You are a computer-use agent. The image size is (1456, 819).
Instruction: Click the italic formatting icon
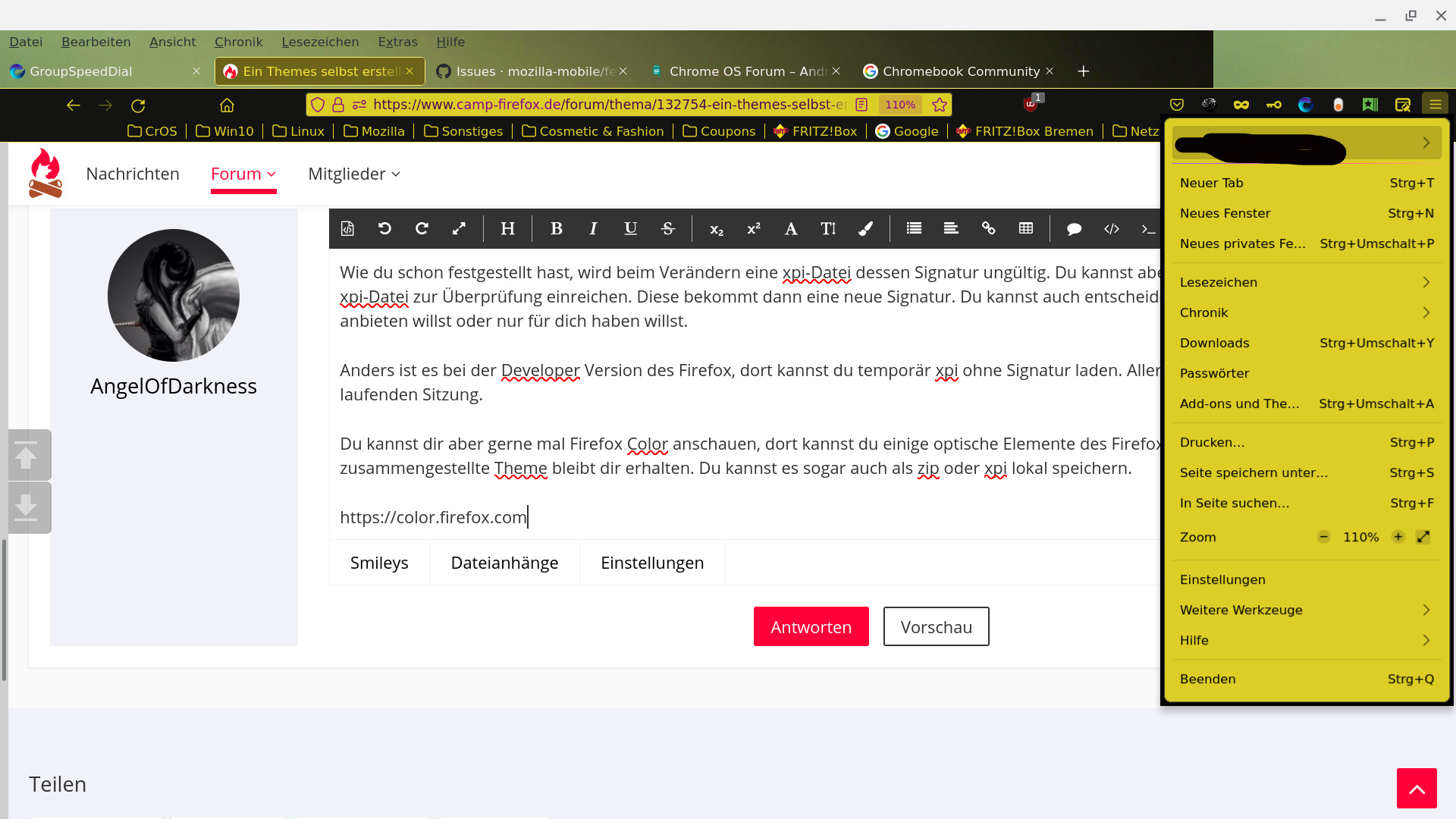(x=593, y=228)
